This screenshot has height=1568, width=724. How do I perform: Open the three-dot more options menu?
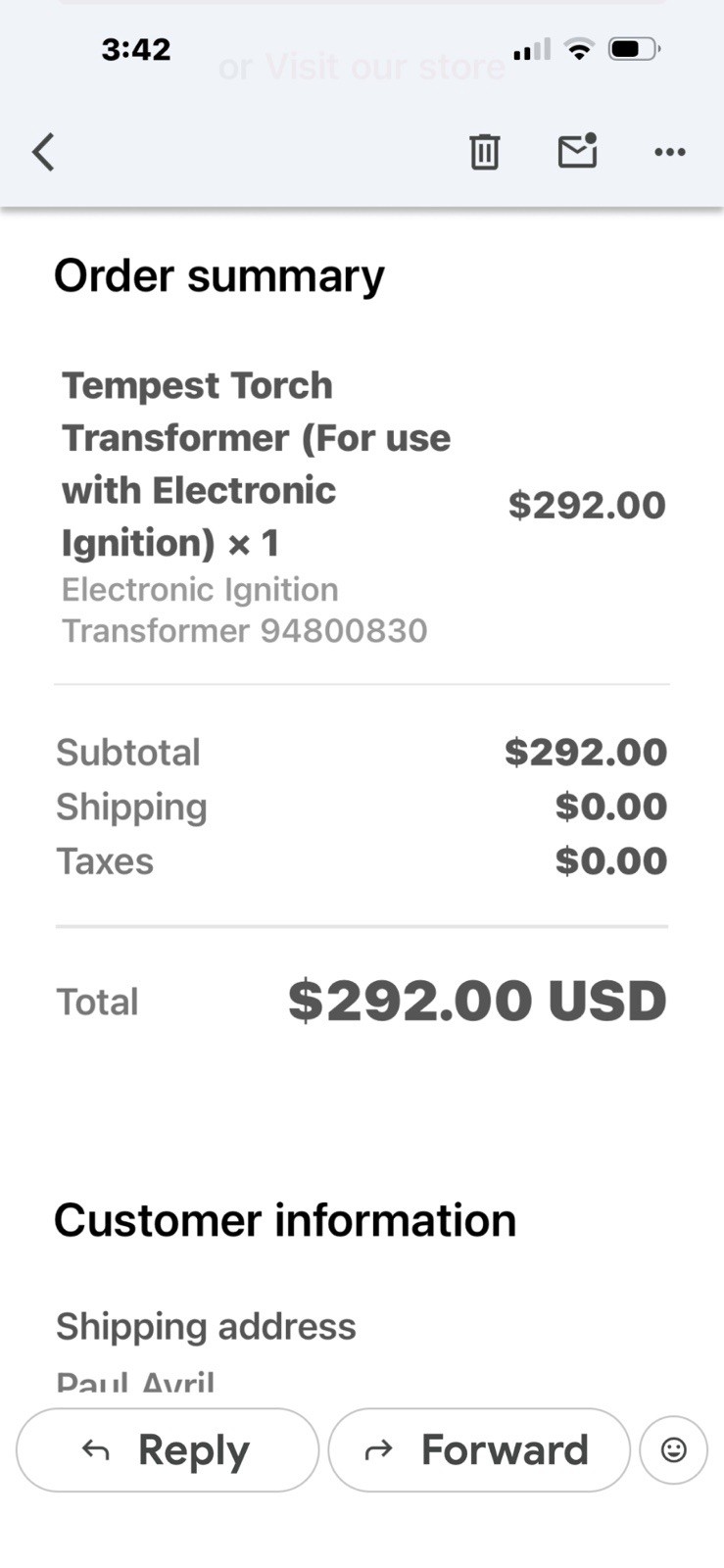click(670, 152)
